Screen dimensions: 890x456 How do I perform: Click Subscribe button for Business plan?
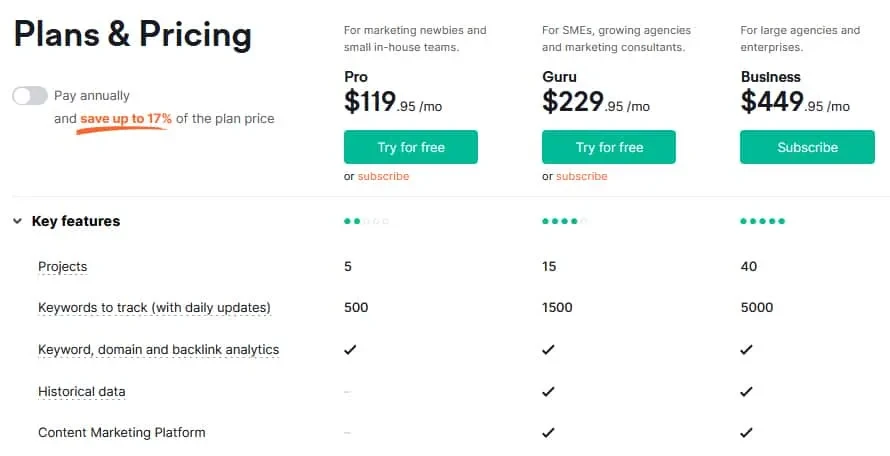807,147
